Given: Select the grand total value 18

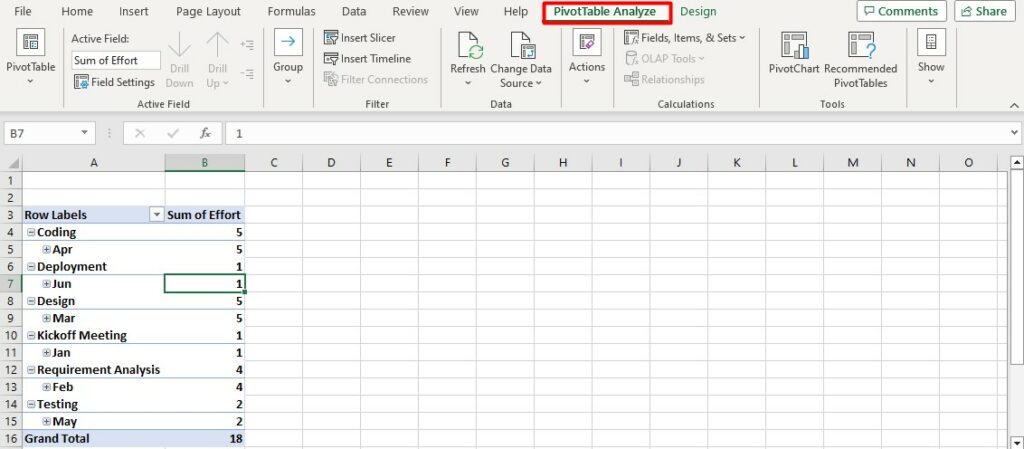Looking at the screenshot, I should [204, 439].
